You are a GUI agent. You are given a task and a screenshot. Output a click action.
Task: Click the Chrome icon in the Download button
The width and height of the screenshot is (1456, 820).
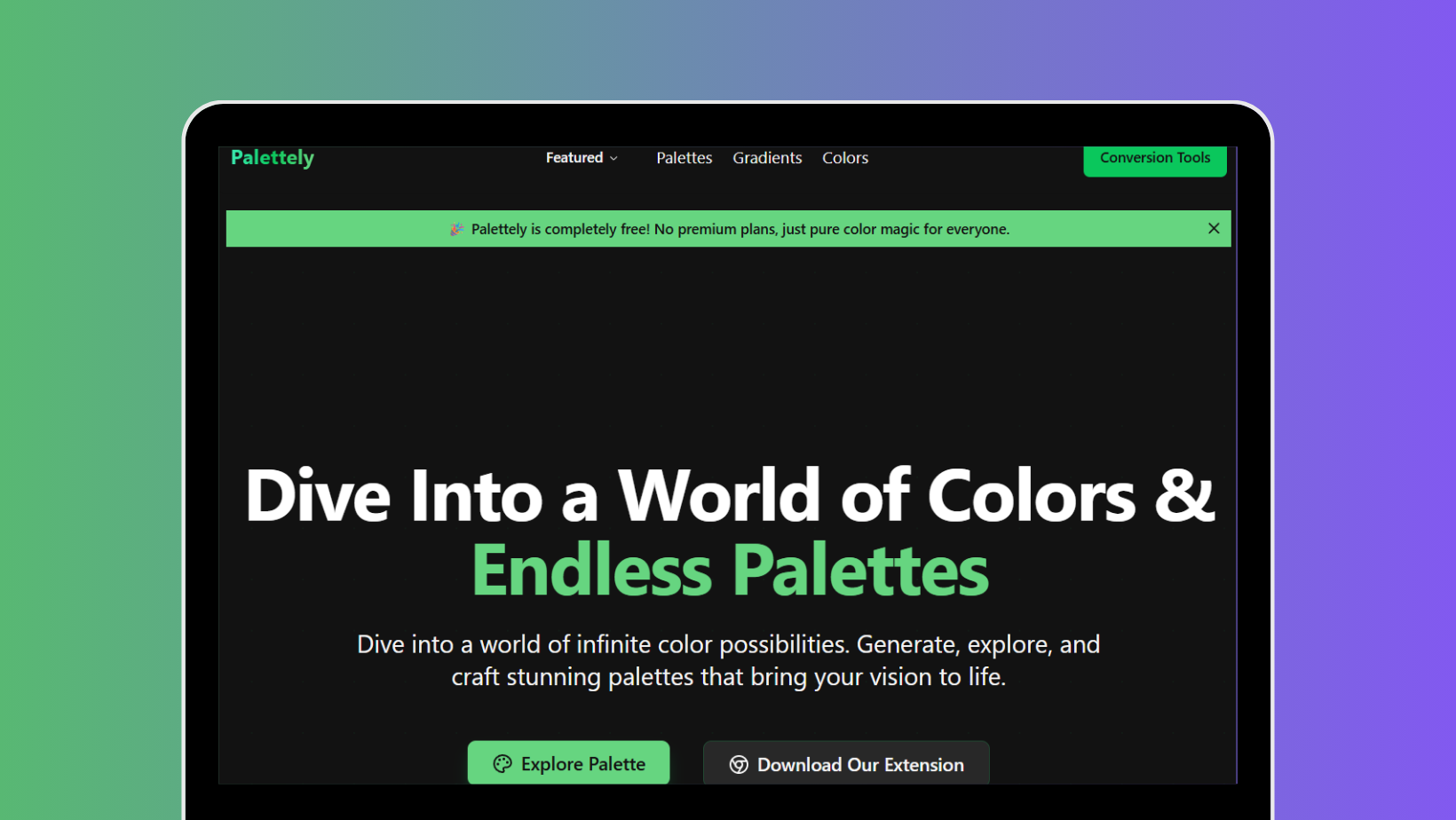[x=739, y=765]
